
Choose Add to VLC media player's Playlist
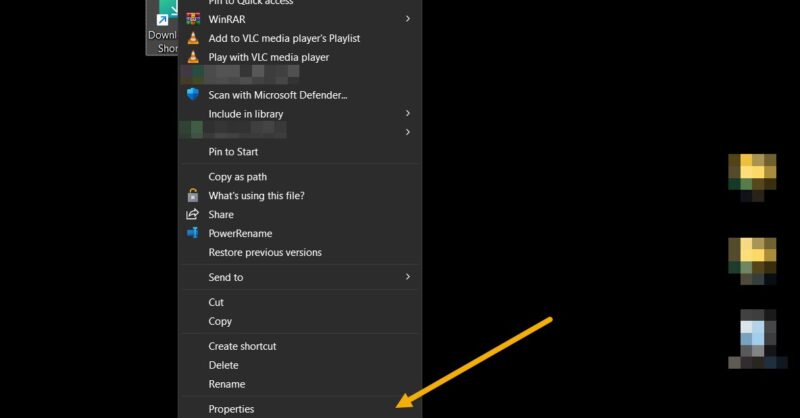click(x=300, y=38)
